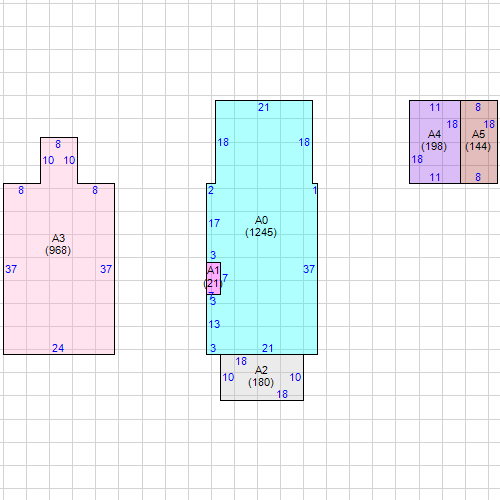Click the 7 dimension right of A1
This screenshot has width=500, height=500.
[225, 278]
